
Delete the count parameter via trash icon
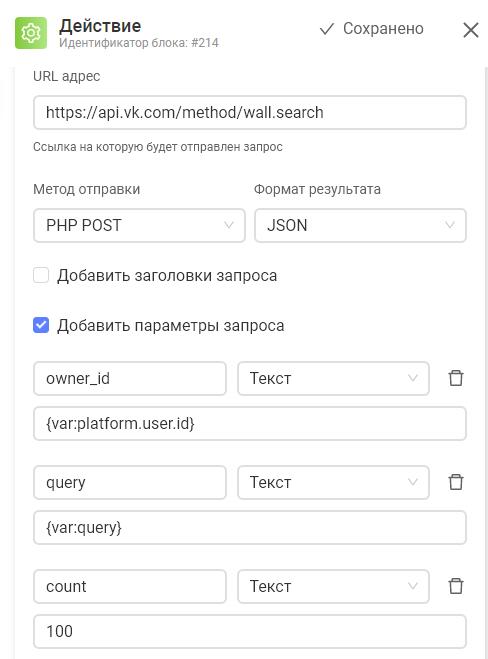click(456, 586)
